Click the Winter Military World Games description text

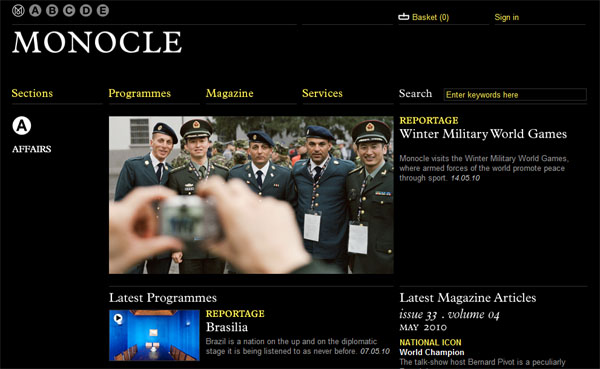(484, 168)
